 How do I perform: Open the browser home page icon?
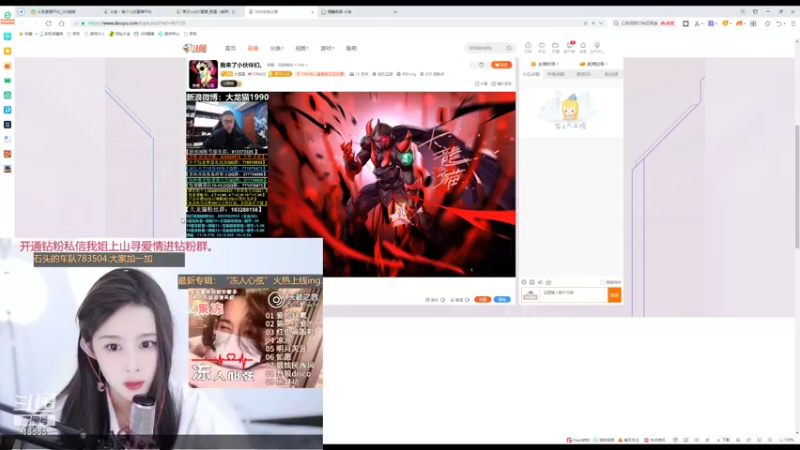pyautogui.click(x=62, y=23)
